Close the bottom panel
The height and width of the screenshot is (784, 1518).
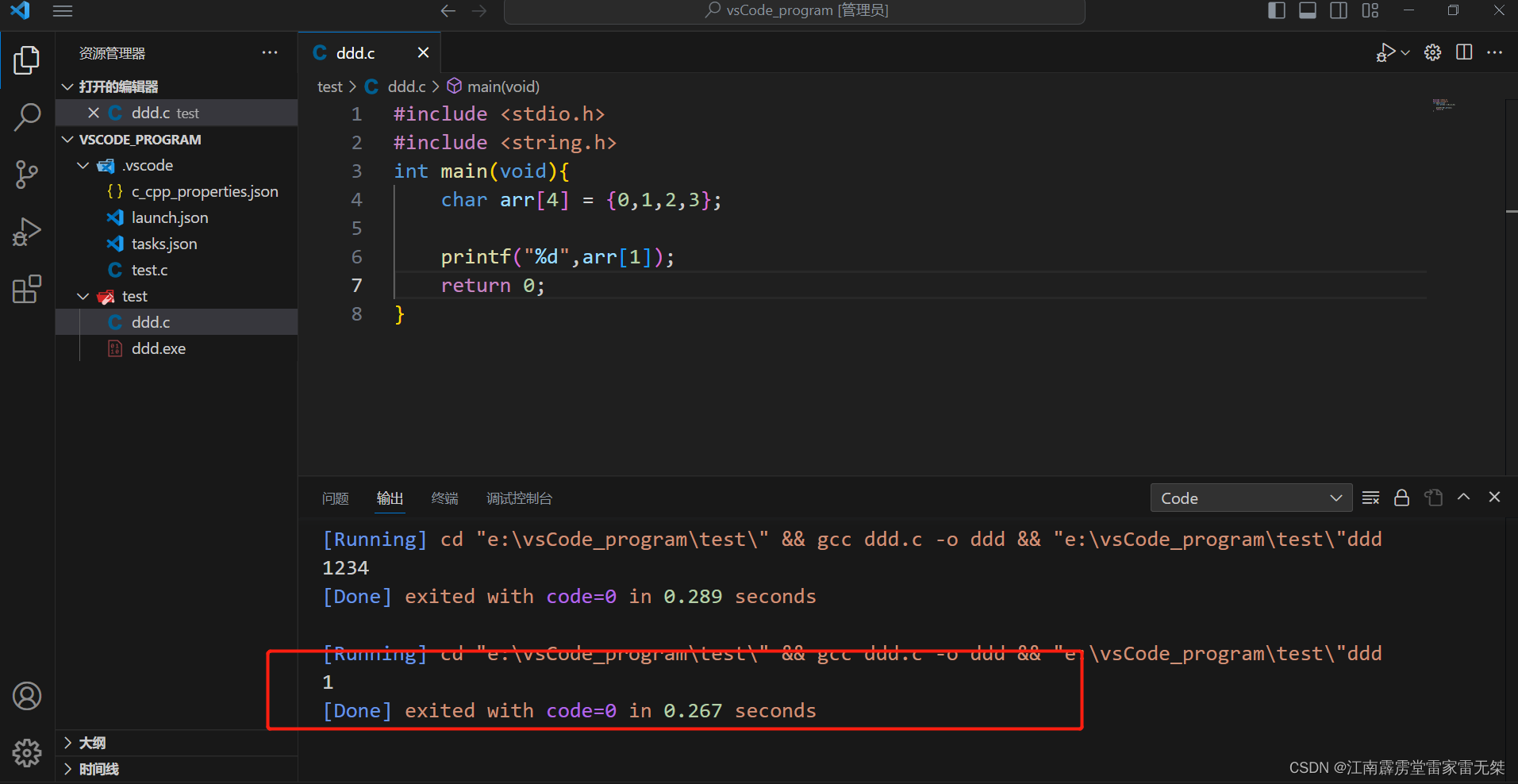(1495, 497)
